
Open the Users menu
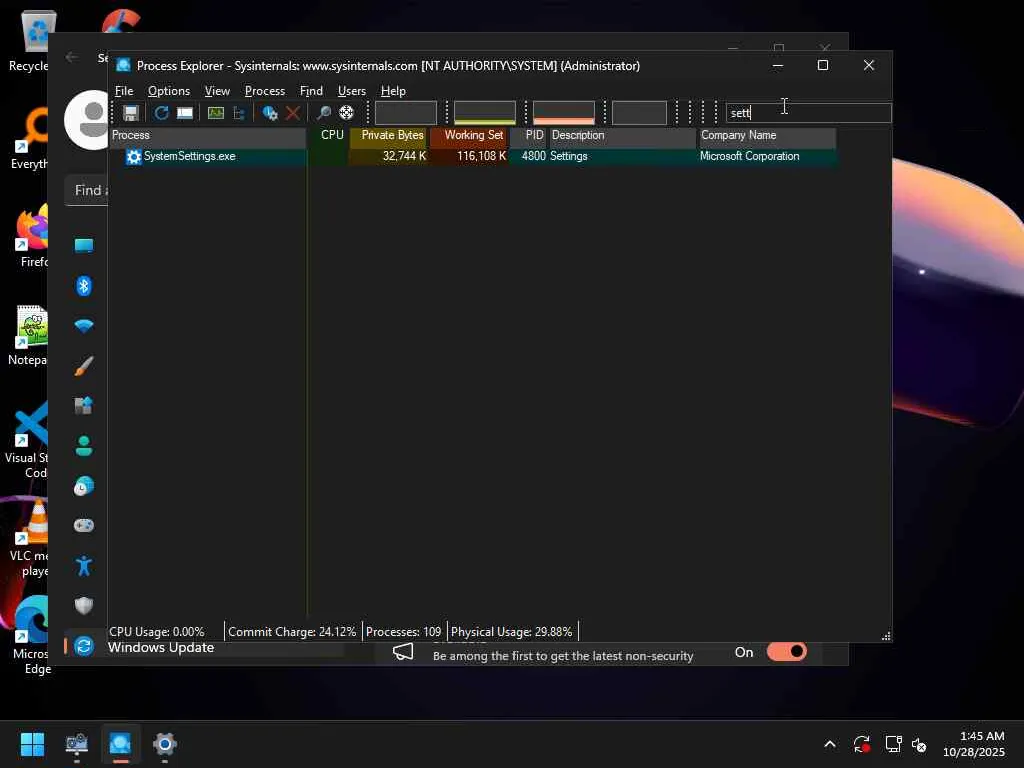coord(351,91)
